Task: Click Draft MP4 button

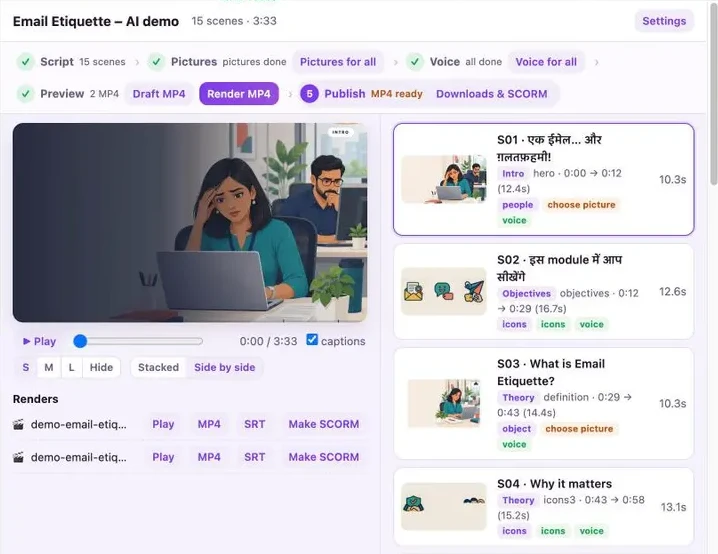Action: [159, 94]
